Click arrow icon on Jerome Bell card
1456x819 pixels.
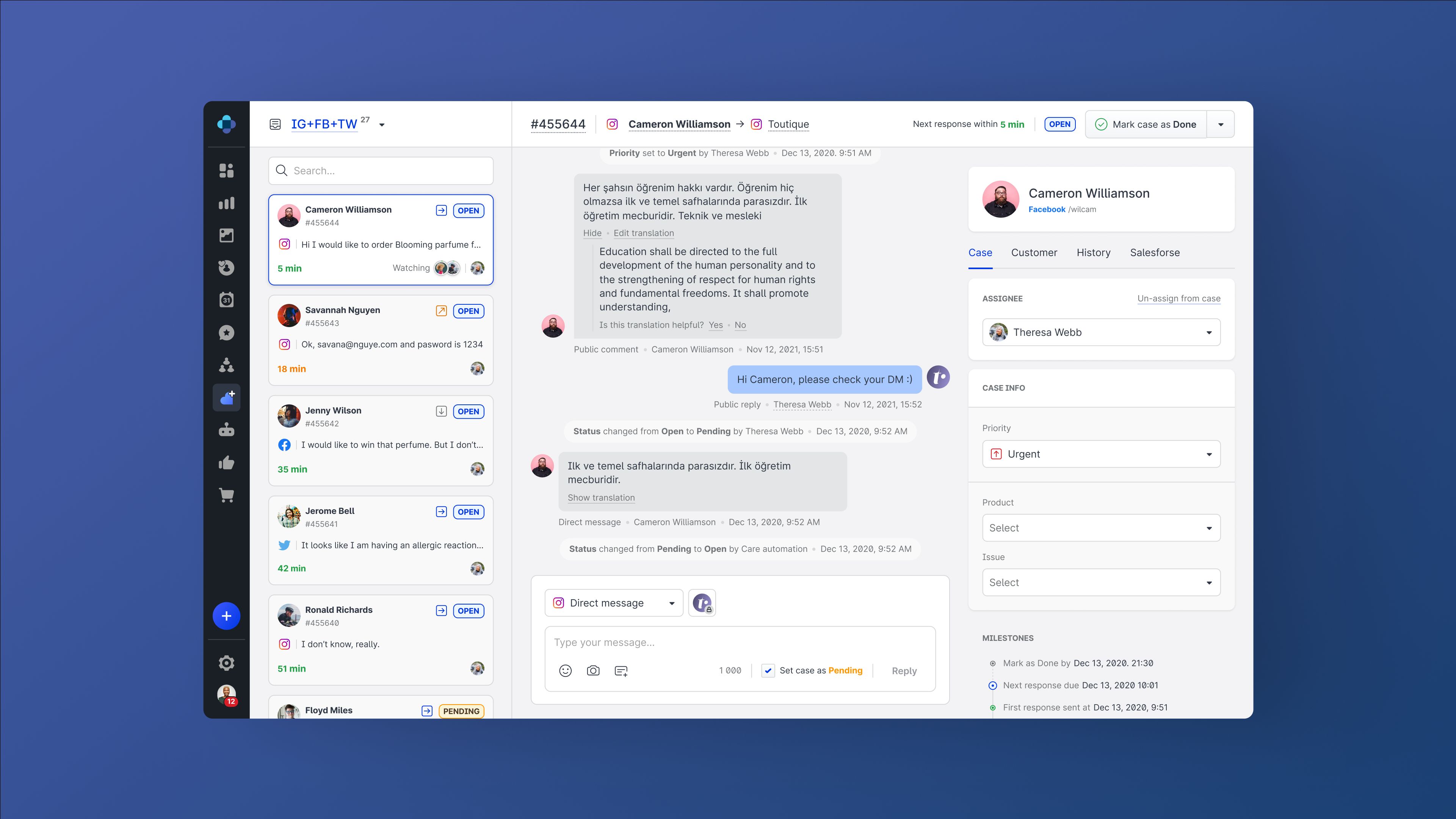[442, 512]
